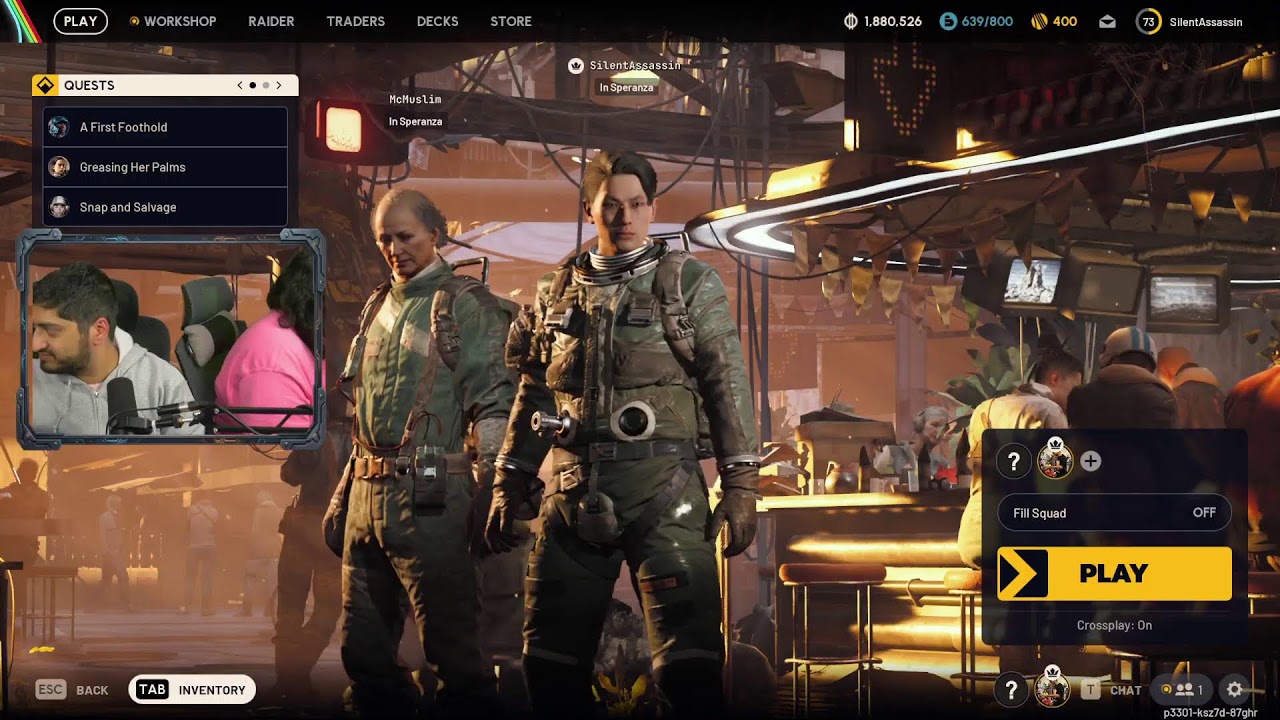
Task: Open the mail inbox envelope icon
Action: [x=1107, y=22]
